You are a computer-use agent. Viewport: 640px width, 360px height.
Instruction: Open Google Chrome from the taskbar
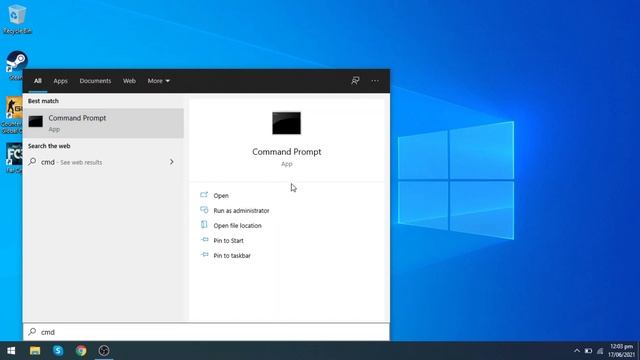tap(81, 351)
